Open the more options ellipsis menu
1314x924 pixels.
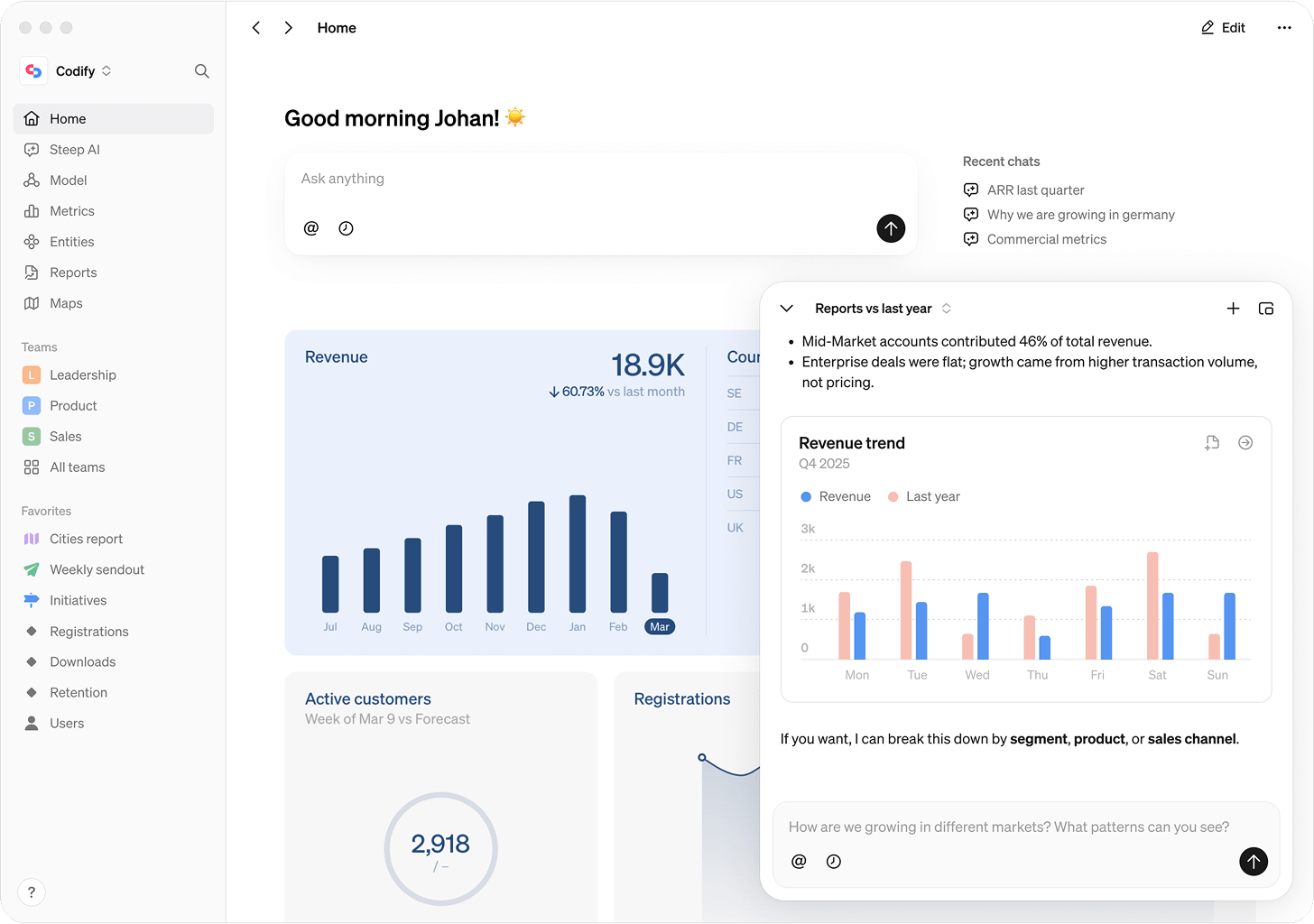tap(1284, 28)
